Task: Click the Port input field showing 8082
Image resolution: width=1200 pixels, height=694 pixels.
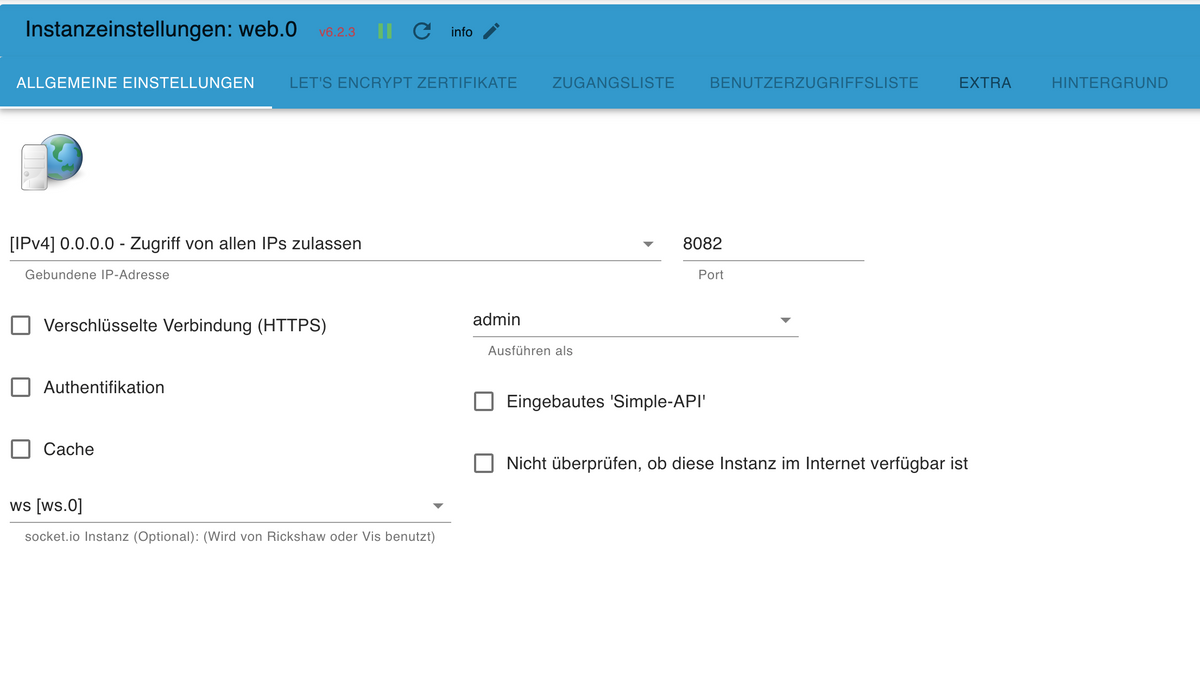Action: [772, 244]
